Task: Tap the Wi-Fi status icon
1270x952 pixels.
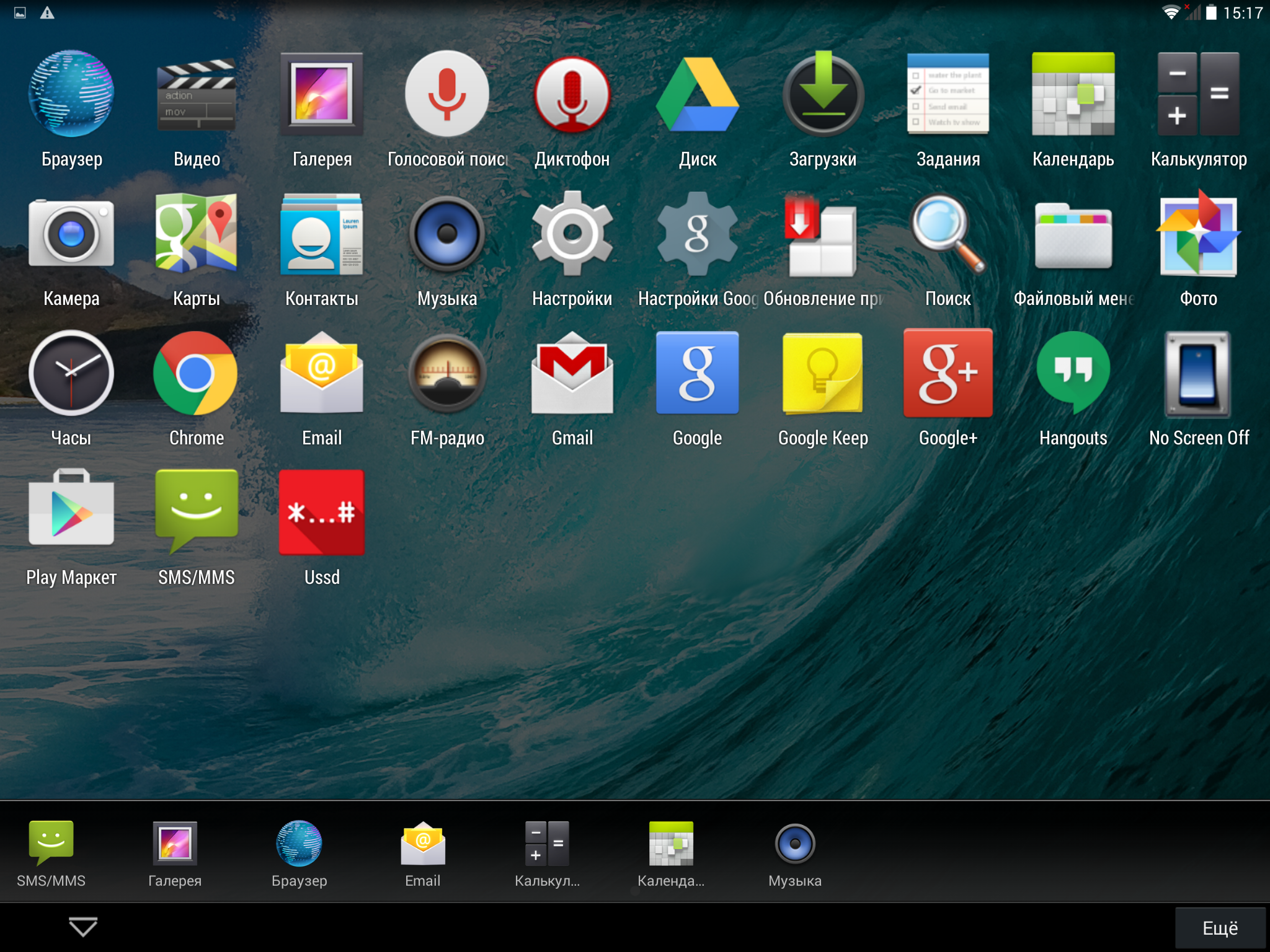Action: tap(1171, 12)
